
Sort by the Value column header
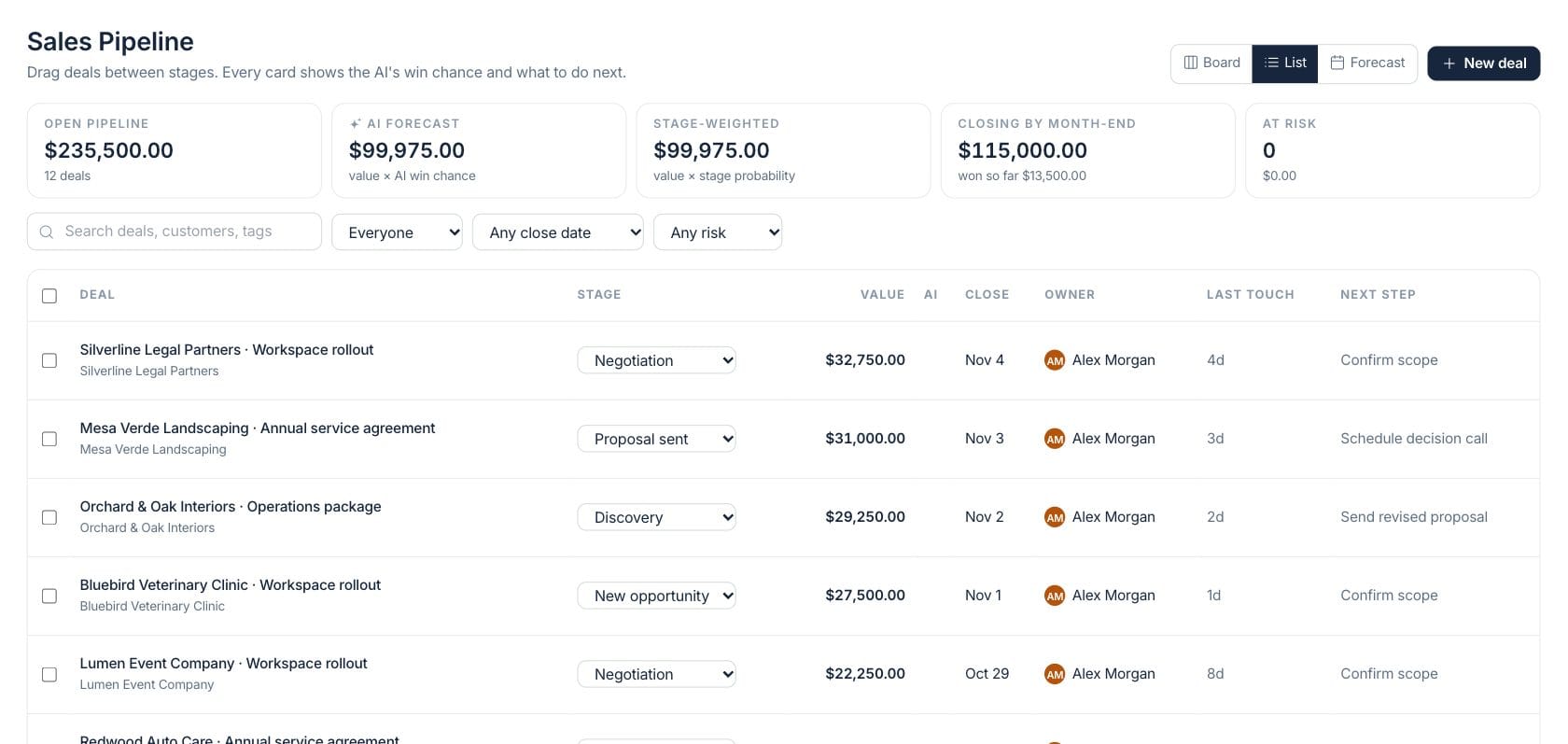[882, 295]
